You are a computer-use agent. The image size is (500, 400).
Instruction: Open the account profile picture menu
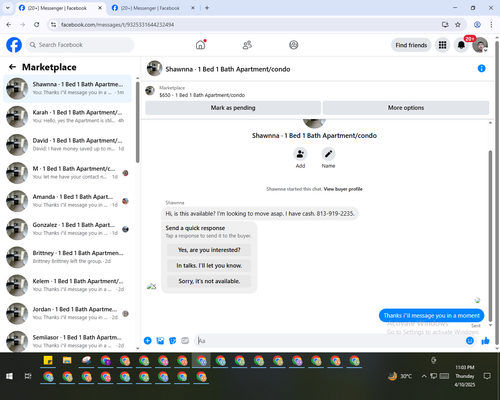coord(480,45)
